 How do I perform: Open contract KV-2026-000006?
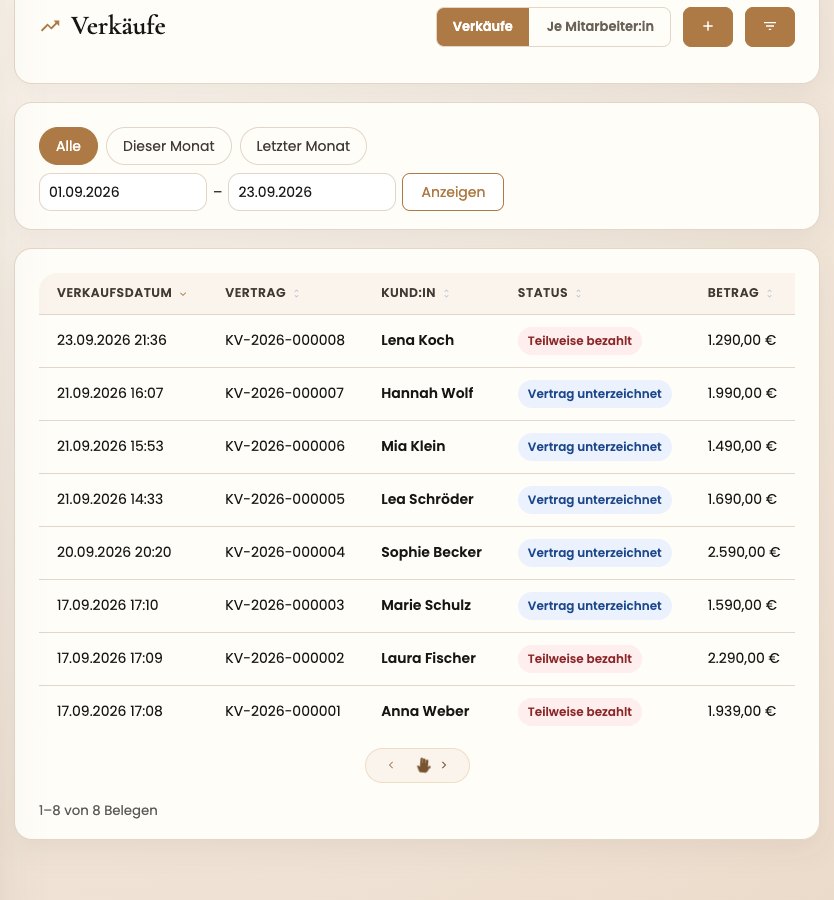click(285, 446)
